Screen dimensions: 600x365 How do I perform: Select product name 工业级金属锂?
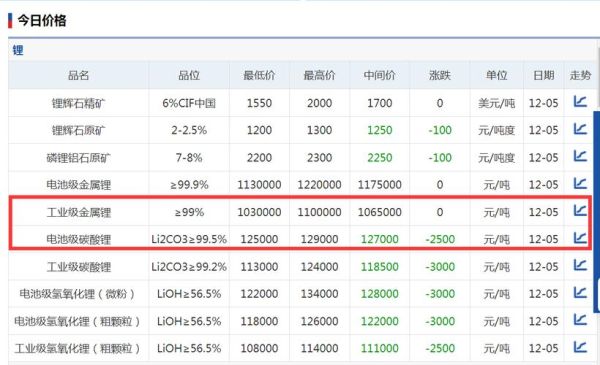tap(78, 212)
